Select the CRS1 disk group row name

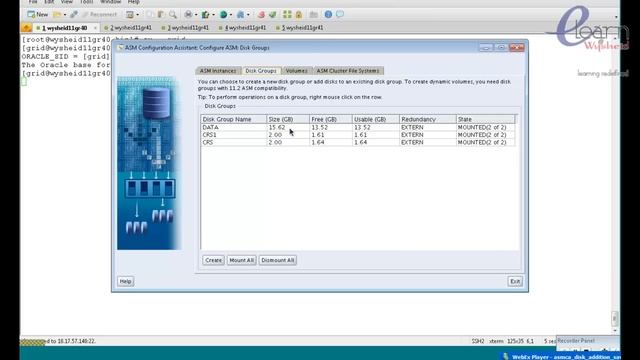tap(209, 135)
